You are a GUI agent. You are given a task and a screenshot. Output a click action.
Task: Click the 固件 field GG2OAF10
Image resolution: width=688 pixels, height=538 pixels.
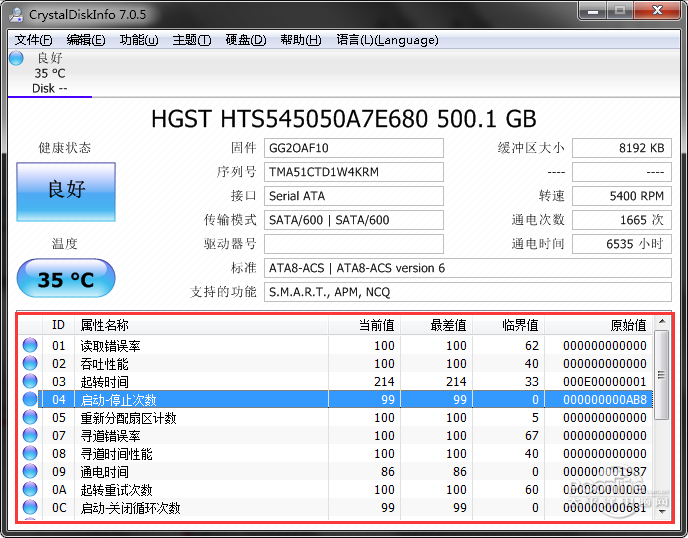(x=354, y=148)
